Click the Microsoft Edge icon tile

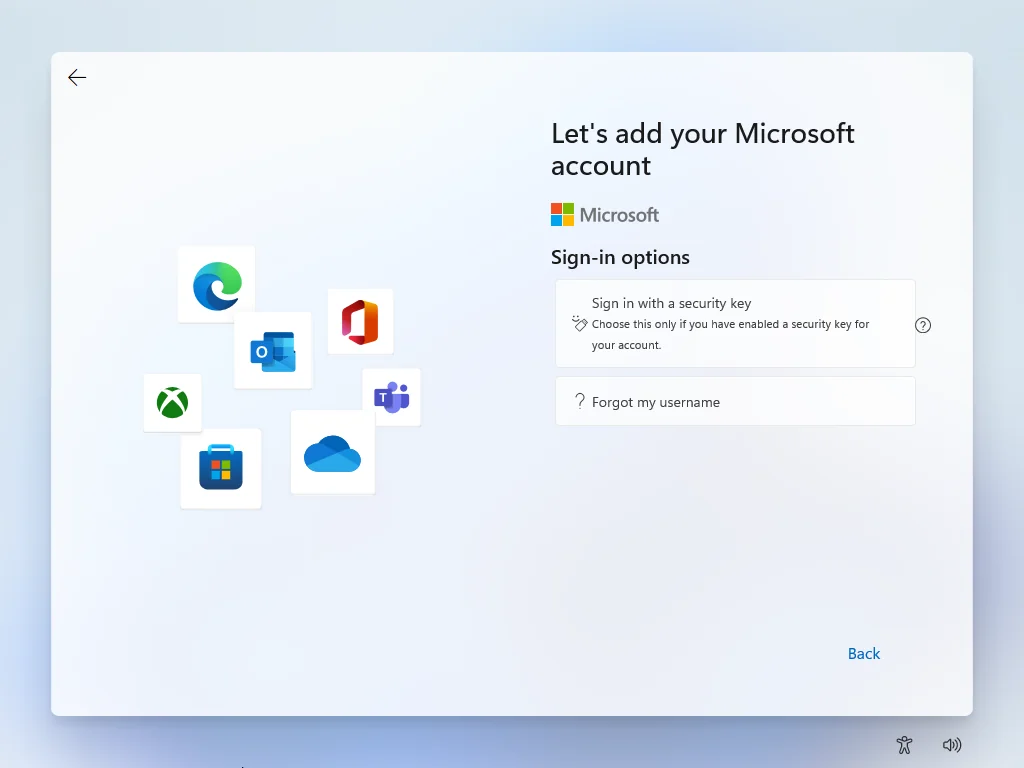(x=216, y=285)
